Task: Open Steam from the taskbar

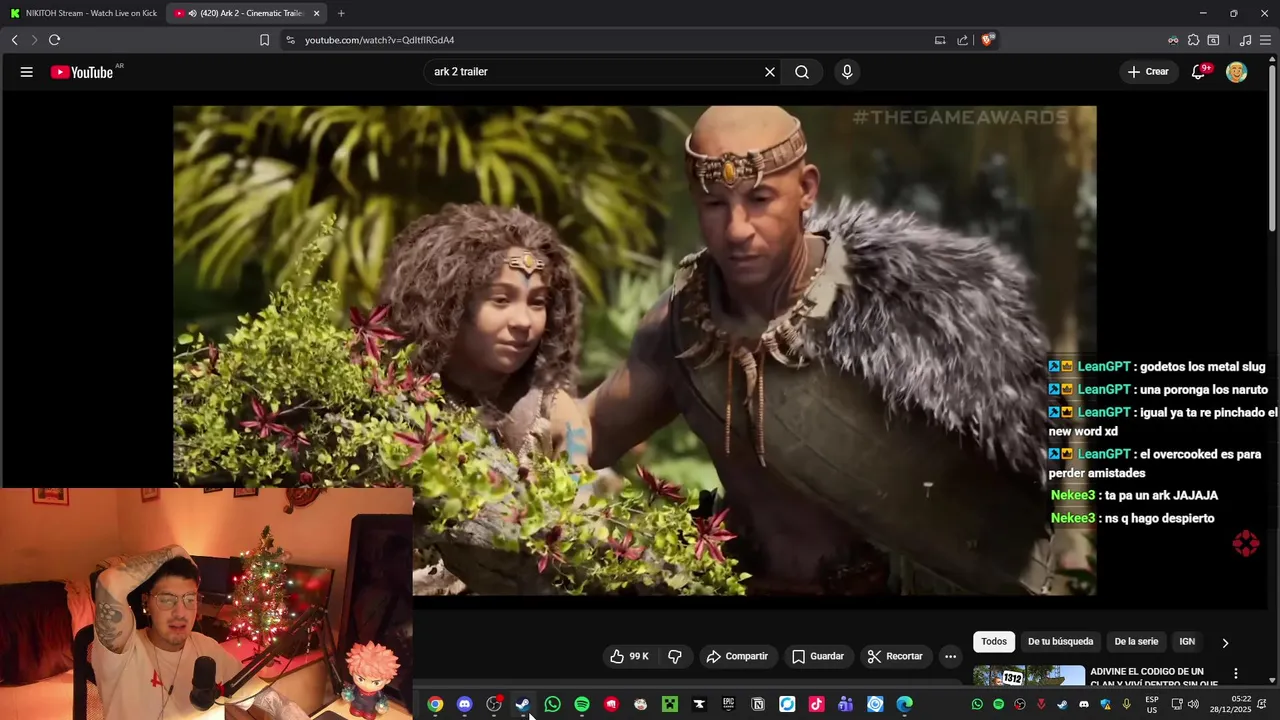Action: coord(523,704)
